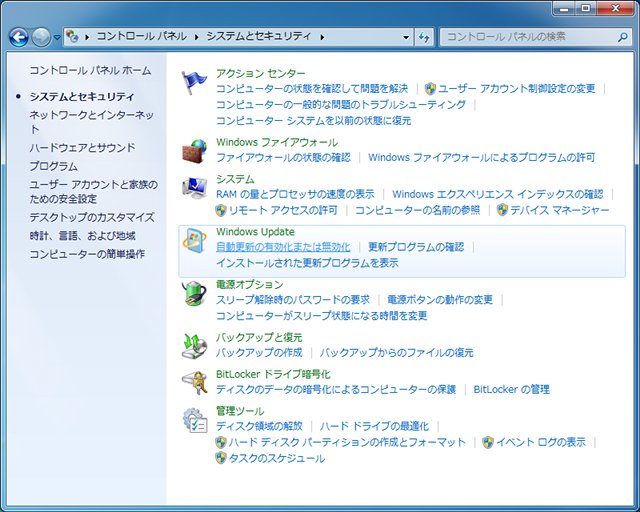Click shield icon beside ユーザー アカウント制御設定の変更
The height and width of the screenshot is (512, 640).
pyautogui.click(x=430, y=89)
